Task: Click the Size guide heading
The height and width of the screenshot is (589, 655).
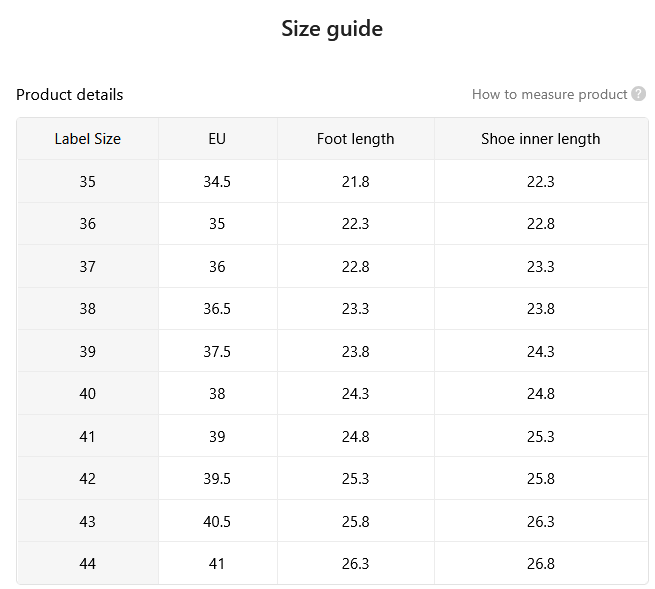Action: tap(332, 29)
